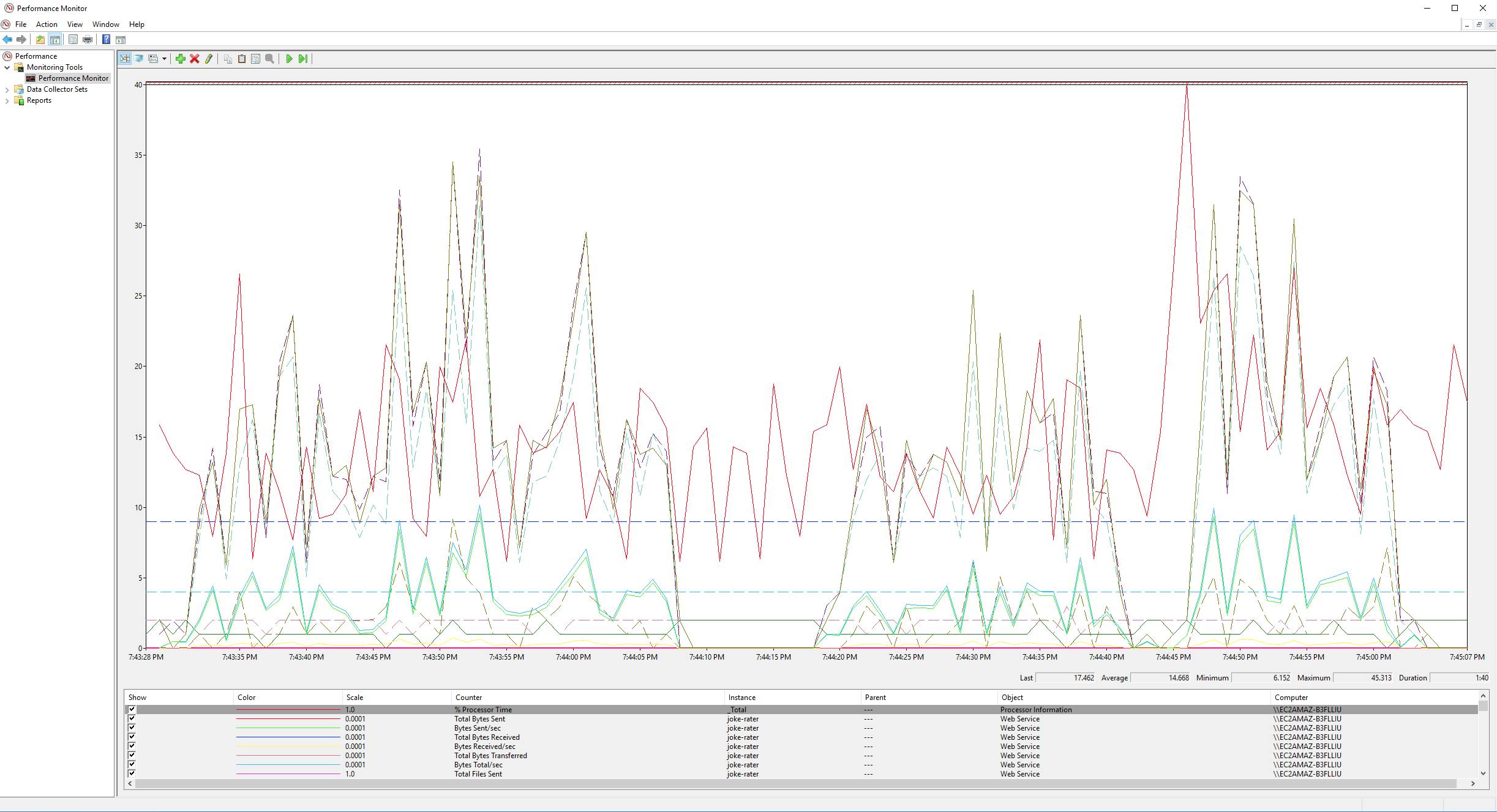Click the green Add counters plus icon
The height and width of the screenshot is (812, 1497).
(180, 59)
